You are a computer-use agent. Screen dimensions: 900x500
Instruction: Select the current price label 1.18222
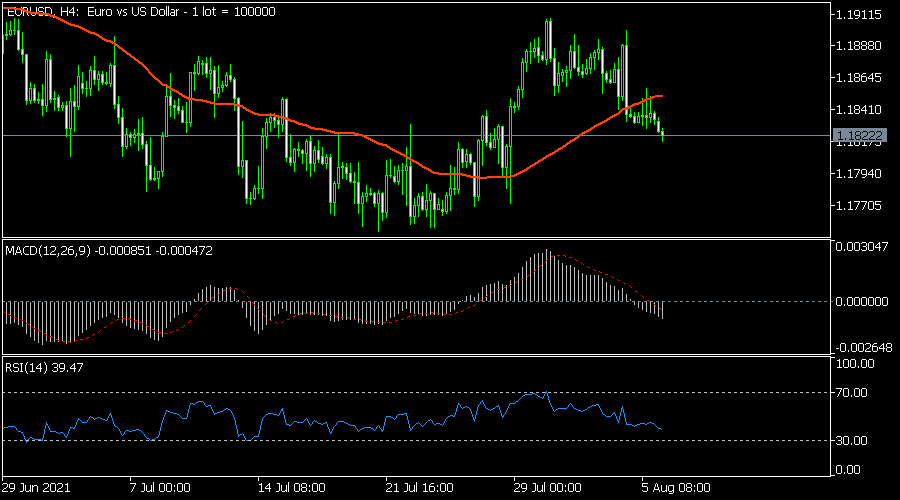859,135
